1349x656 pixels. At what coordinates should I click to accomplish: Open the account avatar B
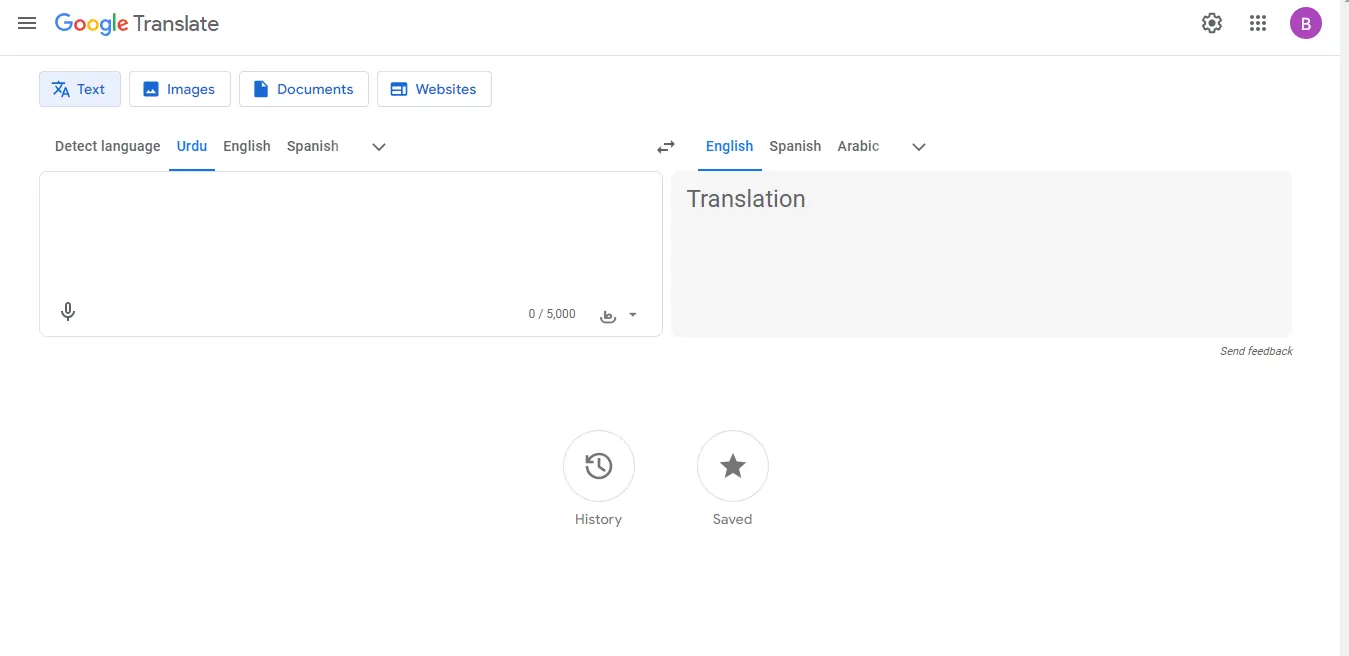point(1306,23)
